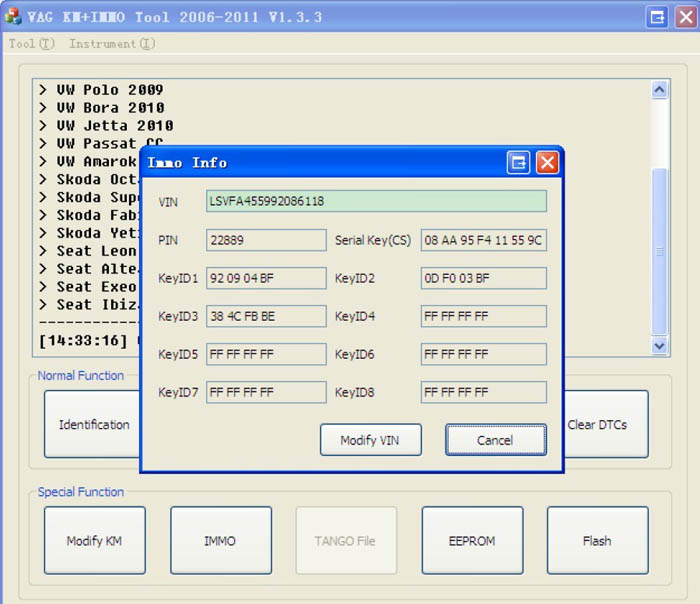The image size is (700, 604).
Task: Click the KeyID1 field 92 09 04 BF
Action: (x=266, y=278)
